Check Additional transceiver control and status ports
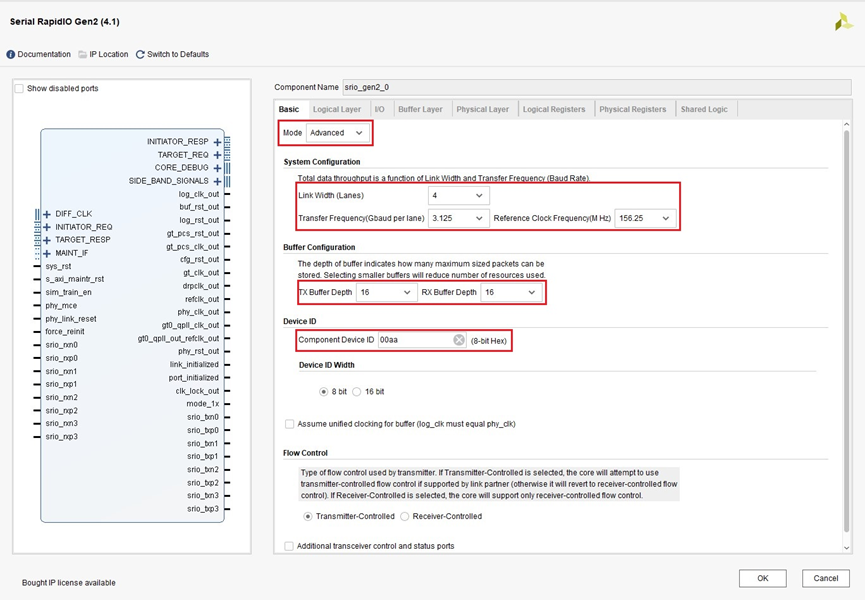Image resolution: width=865 pixels, height=600 pixels. pyautogui.click(x=290, y=546)
